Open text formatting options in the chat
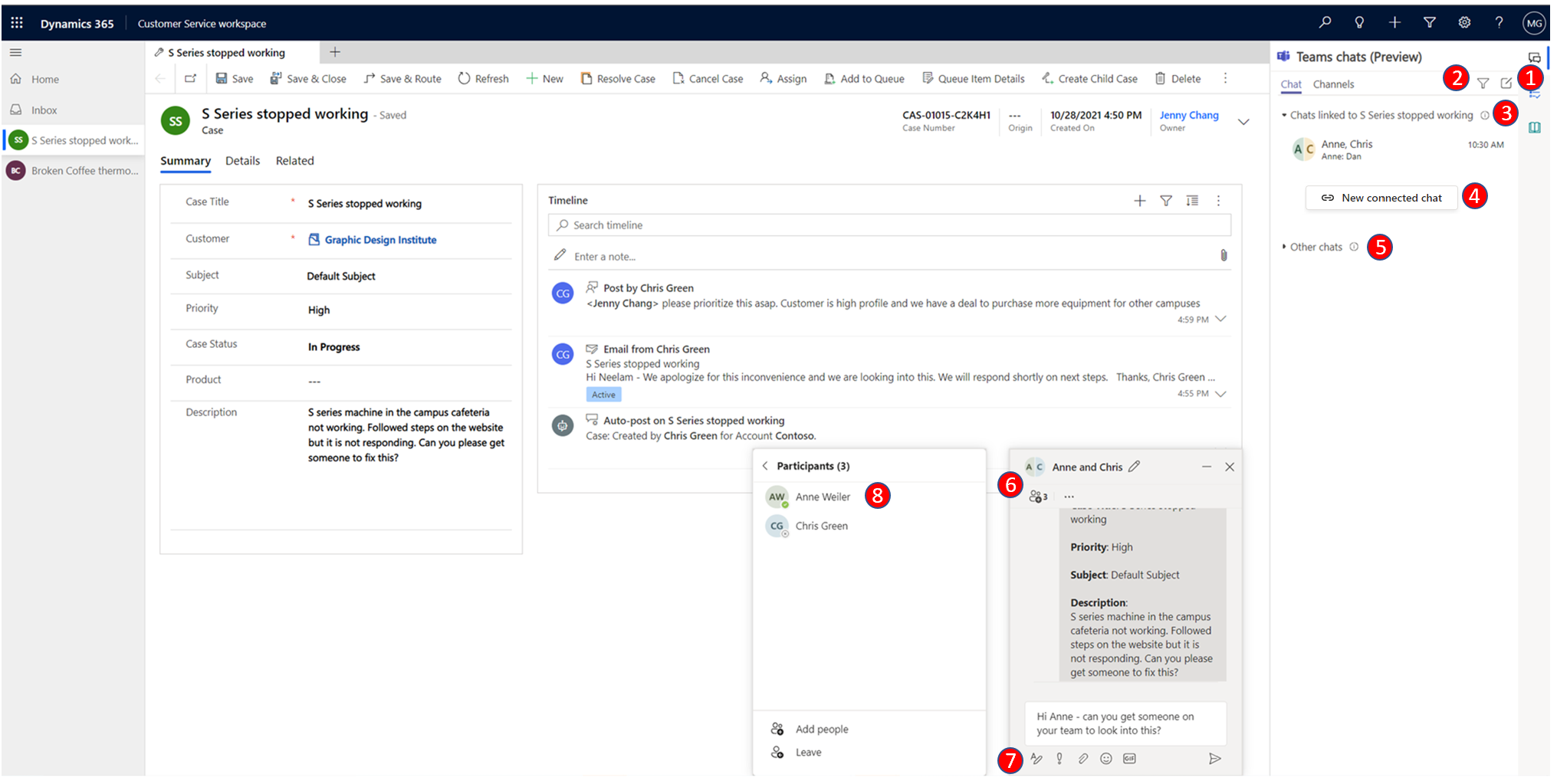 pos(1037,759)
